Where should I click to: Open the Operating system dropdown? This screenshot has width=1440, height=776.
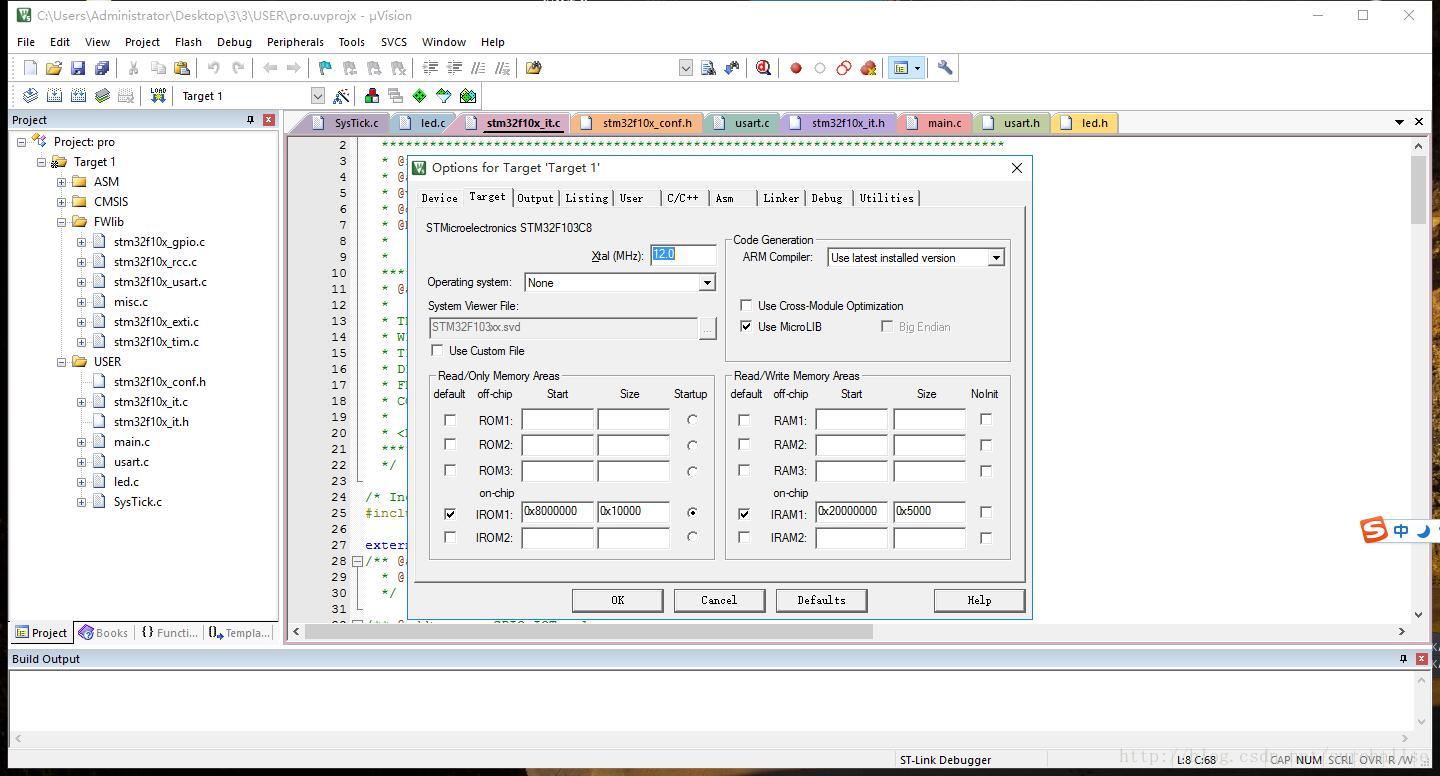[x=707, y=283]
